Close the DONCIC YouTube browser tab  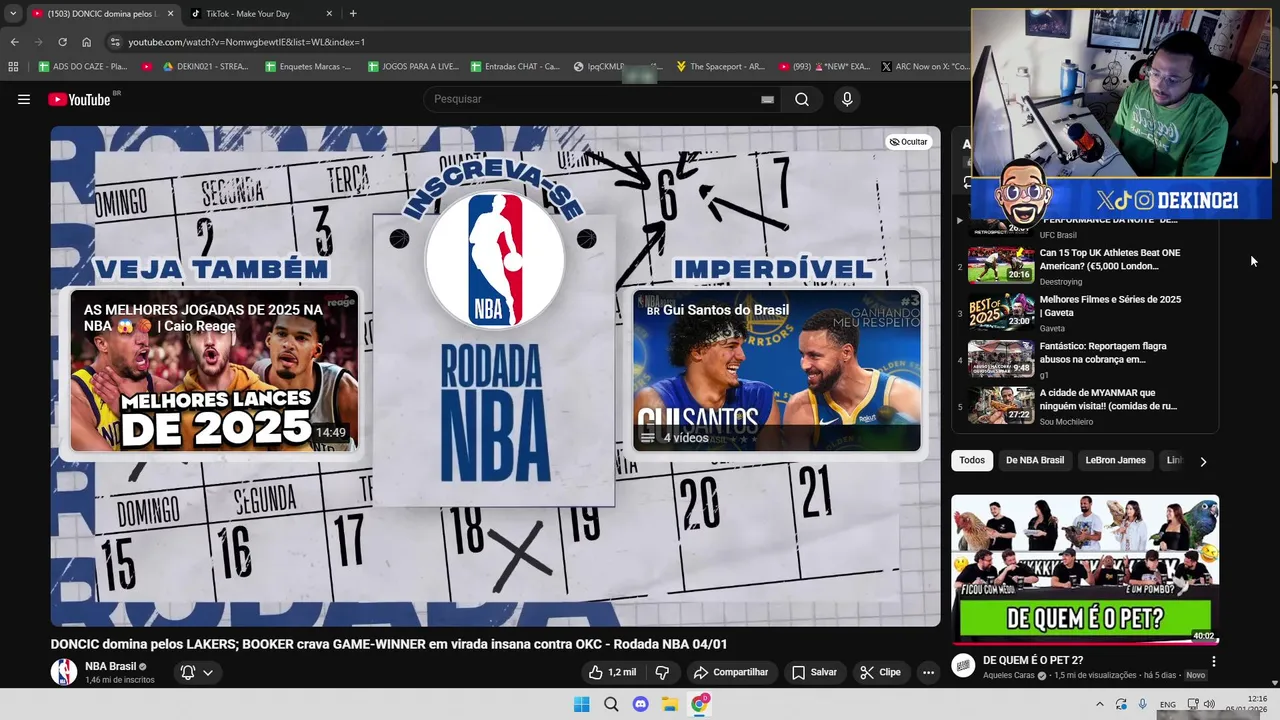[170, 14]
